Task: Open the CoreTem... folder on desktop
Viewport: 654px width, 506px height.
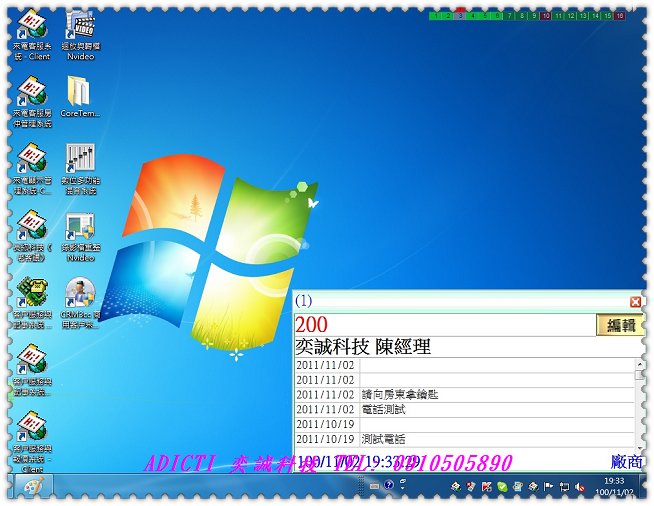Action: [x=79, y=97]
